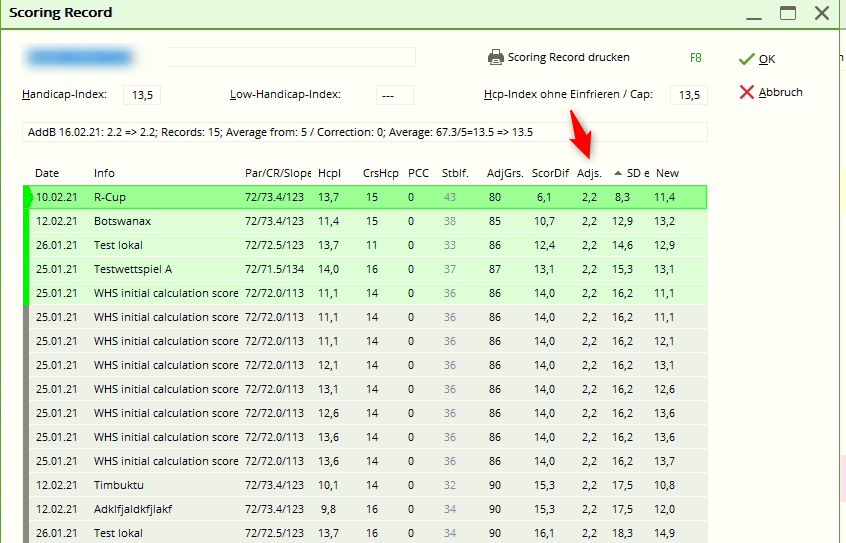
Task: Click the Par/CR/Slope column header
Action: point(277,173)
